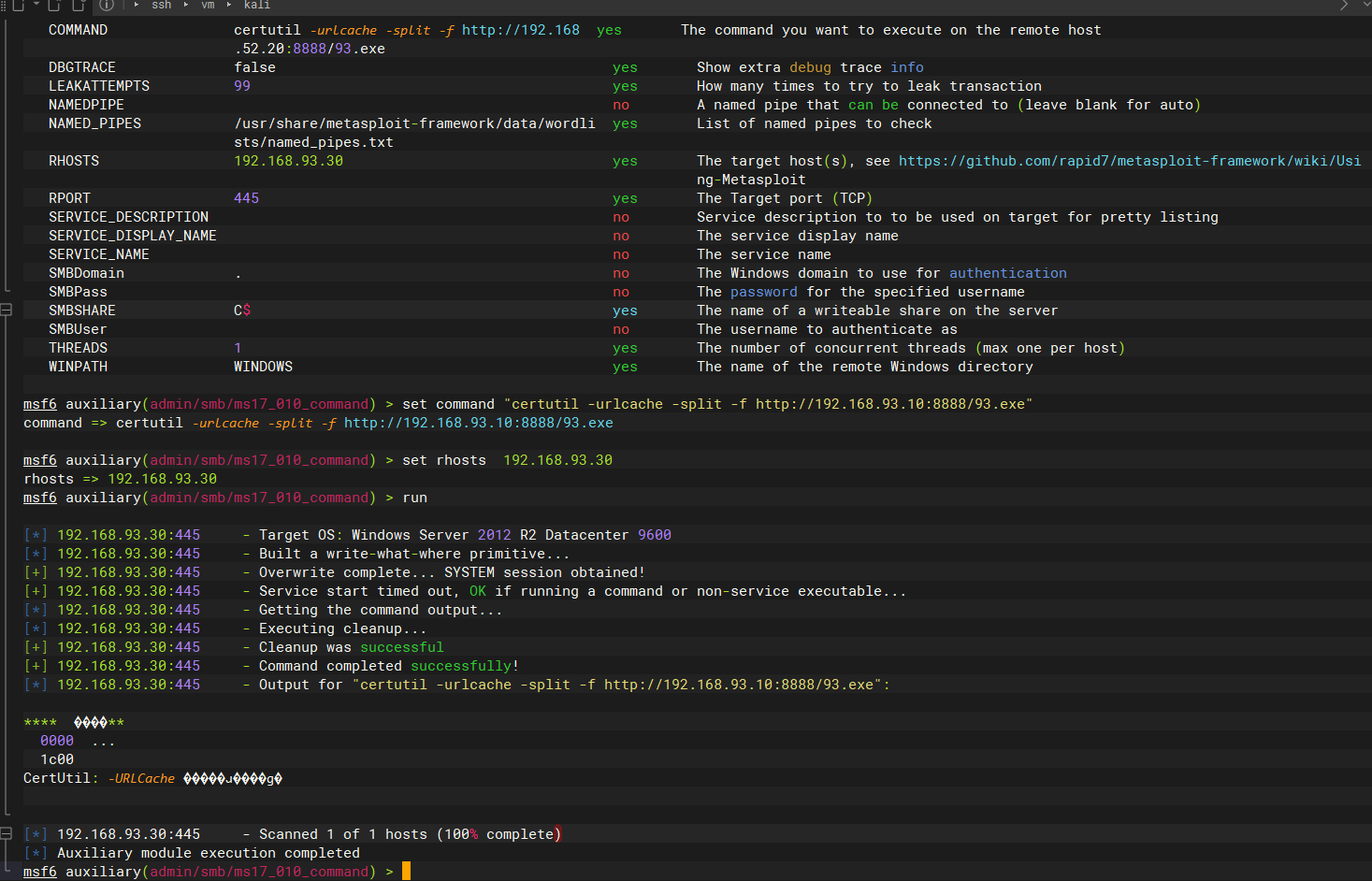
Task: Click the named_pipes.txt wordlist path value
Action: [x=414, y=133]
